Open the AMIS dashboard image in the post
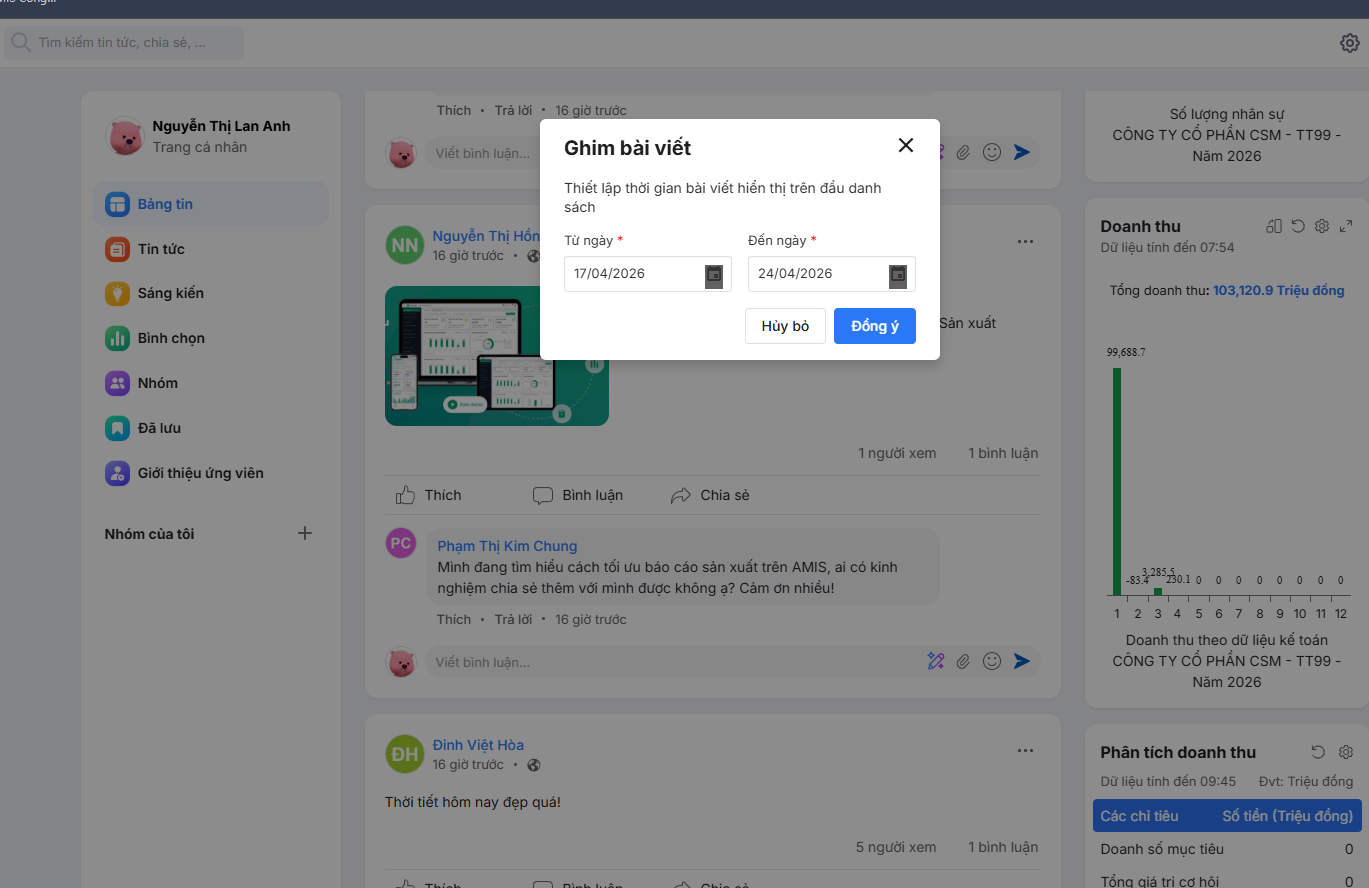This screenshot has height=888, width=1369. [x=497, y=356]
